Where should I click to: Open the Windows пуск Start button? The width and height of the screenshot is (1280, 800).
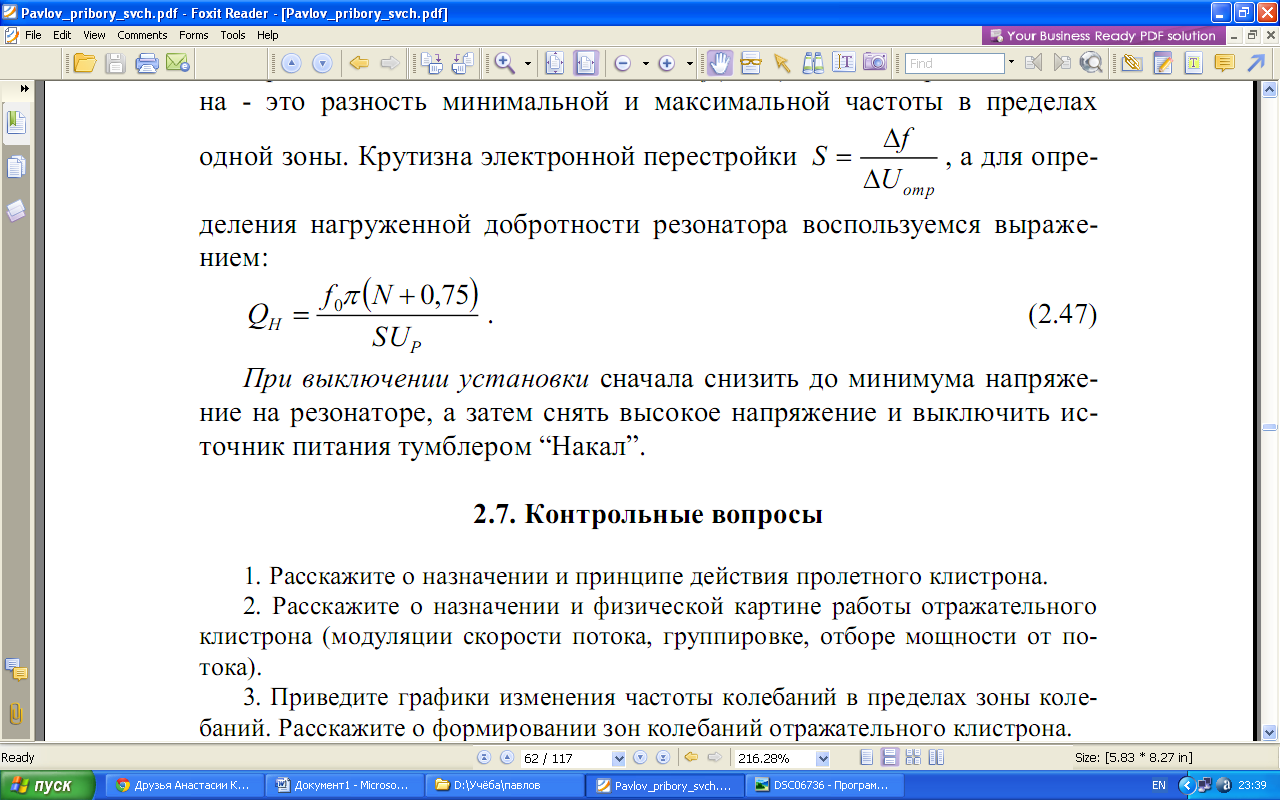(48, 785)
